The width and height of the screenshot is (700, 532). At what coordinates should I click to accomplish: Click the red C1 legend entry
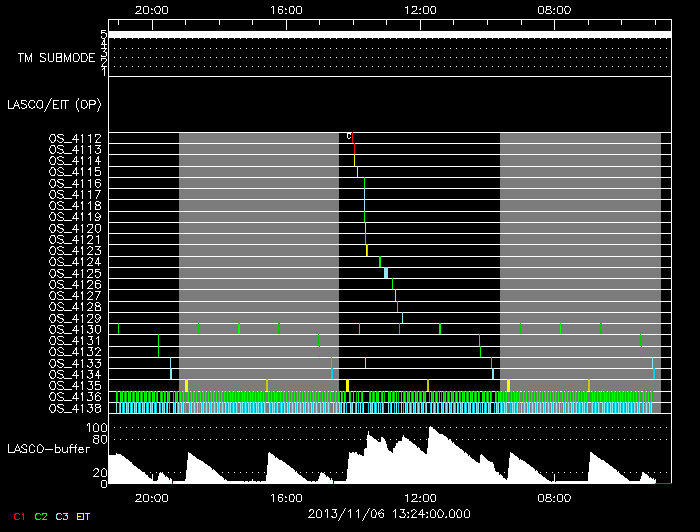pos(19,517)
